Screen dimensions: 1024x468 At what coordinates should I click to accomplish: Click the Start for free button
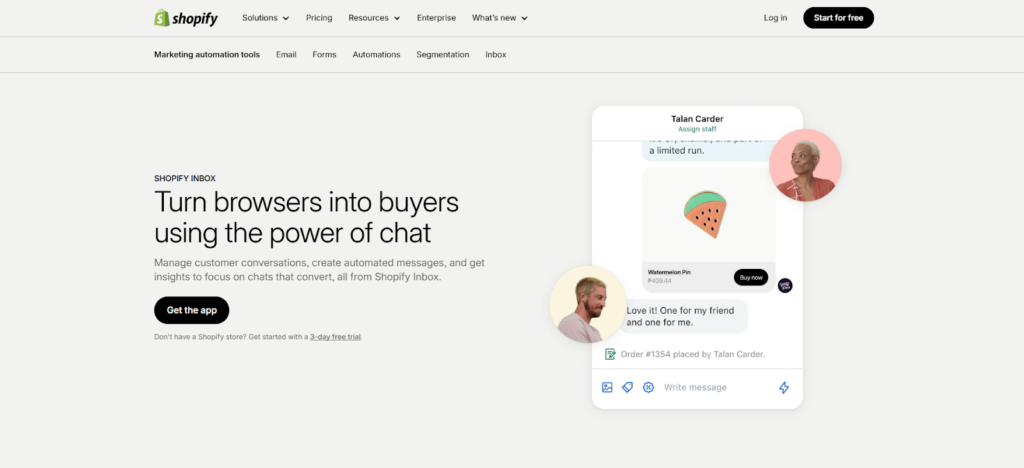pyautogui.click(x=838, y=18)
